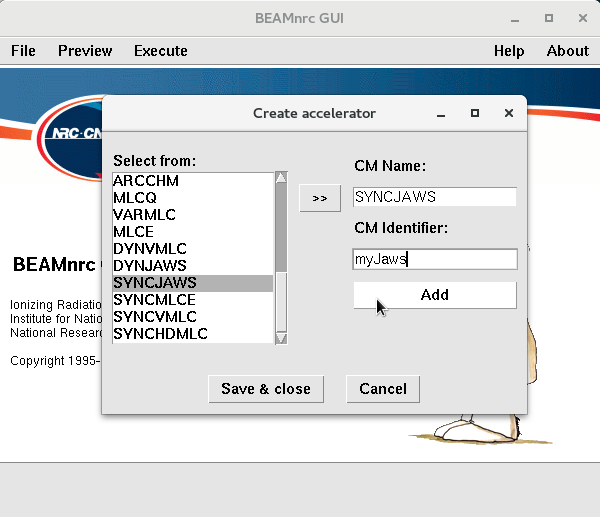Close the Create accelerator dialog
The width and height of the screenshot is (600, 517).
[509, 113]
